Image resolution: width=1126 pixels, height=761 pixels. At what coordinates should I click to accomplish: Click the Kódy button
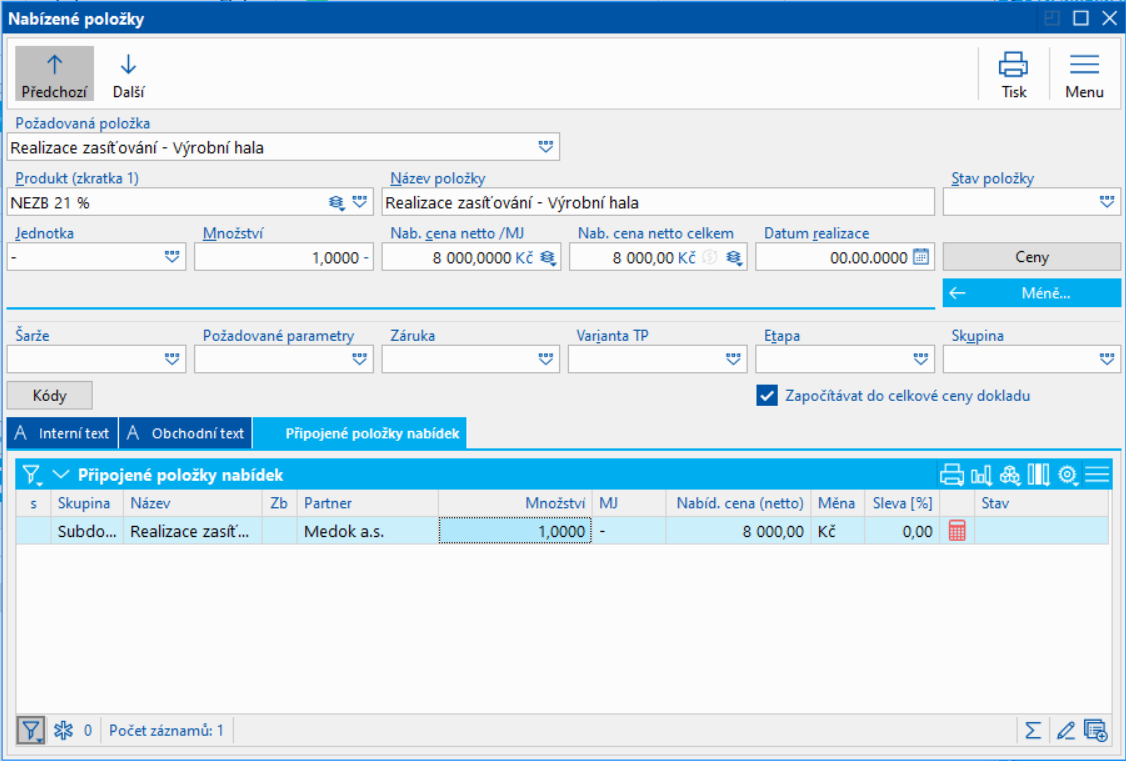click(x=50, y=396)
